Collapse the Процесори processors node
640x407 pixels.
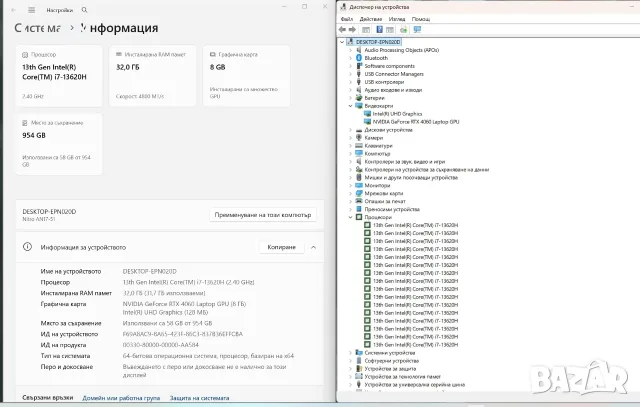pos(350,217)
